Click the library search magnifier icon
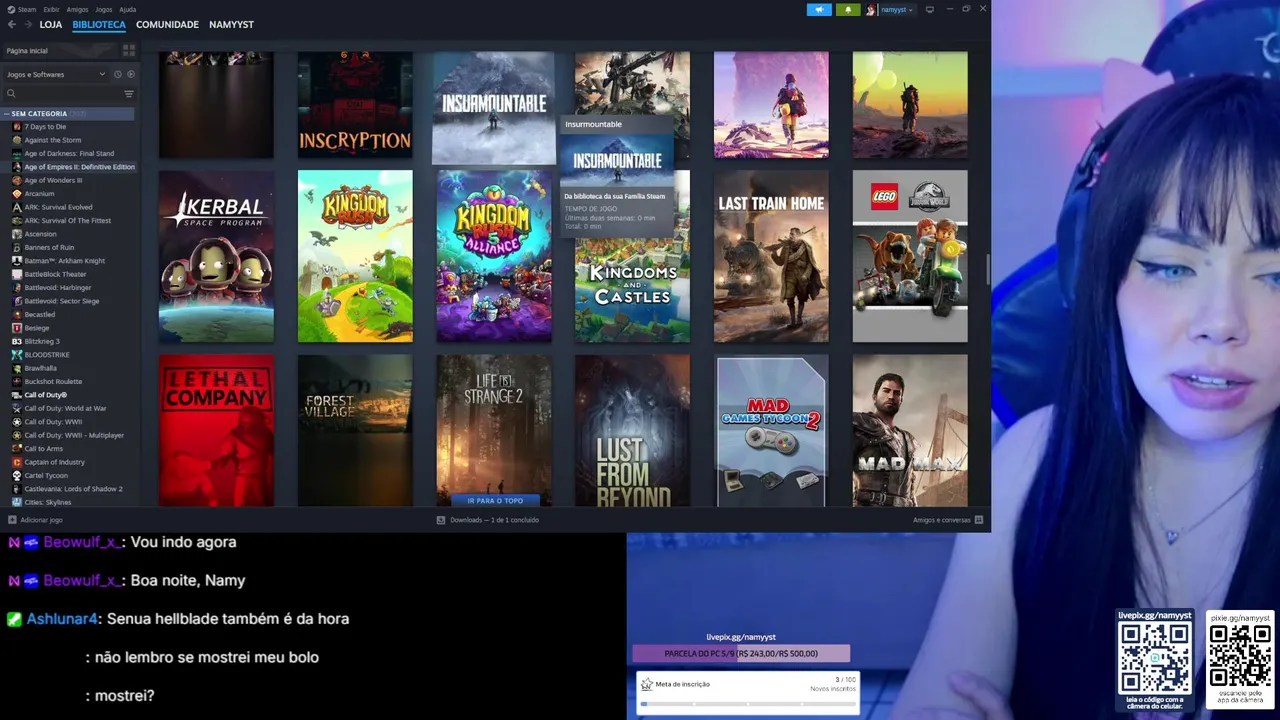The image size is (1280, 720). pyautogui.click(x=11, y=93)
